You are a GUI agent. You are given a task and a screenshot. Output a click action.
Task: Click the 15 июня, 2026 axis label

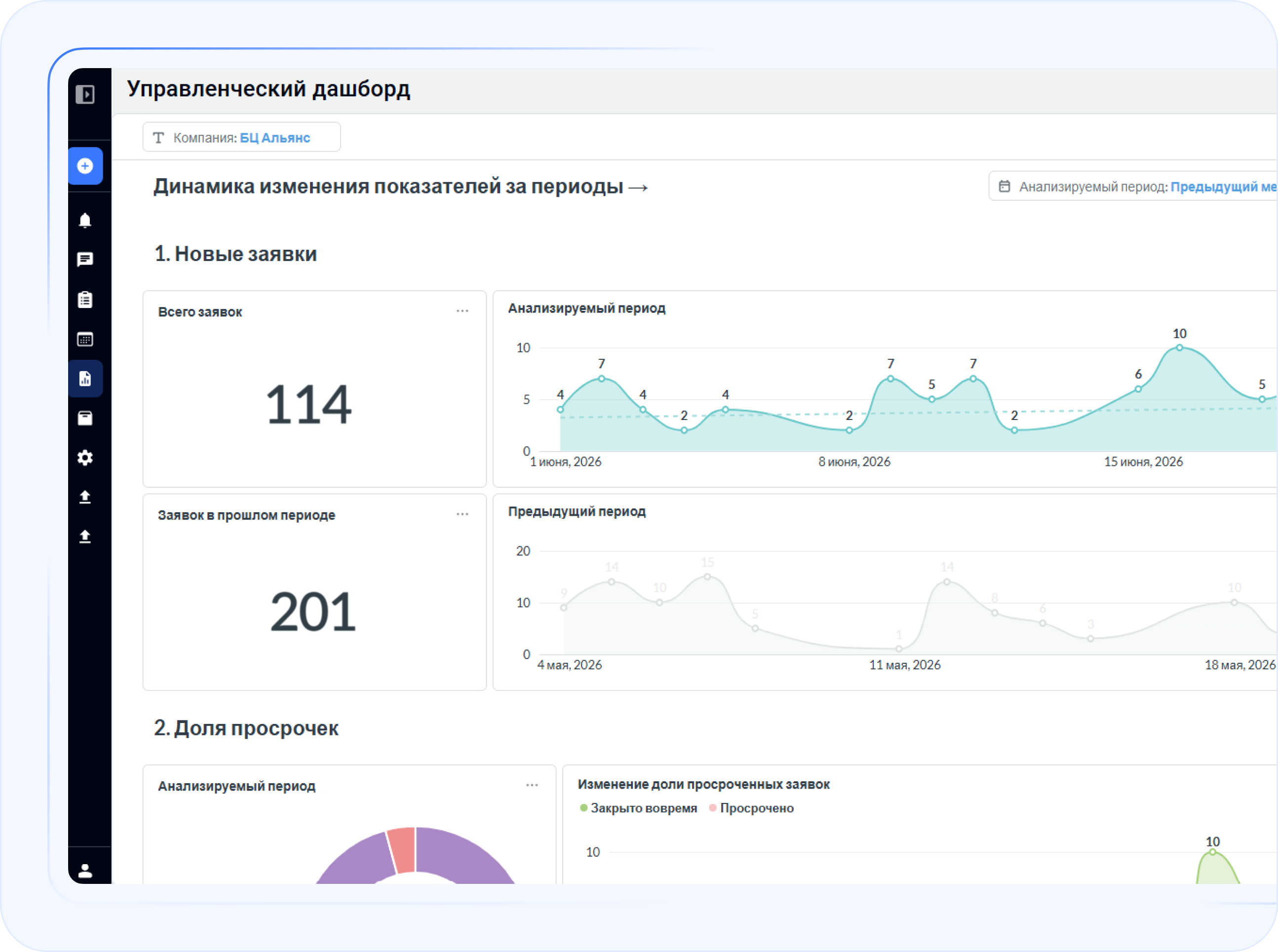point(1143,461)
